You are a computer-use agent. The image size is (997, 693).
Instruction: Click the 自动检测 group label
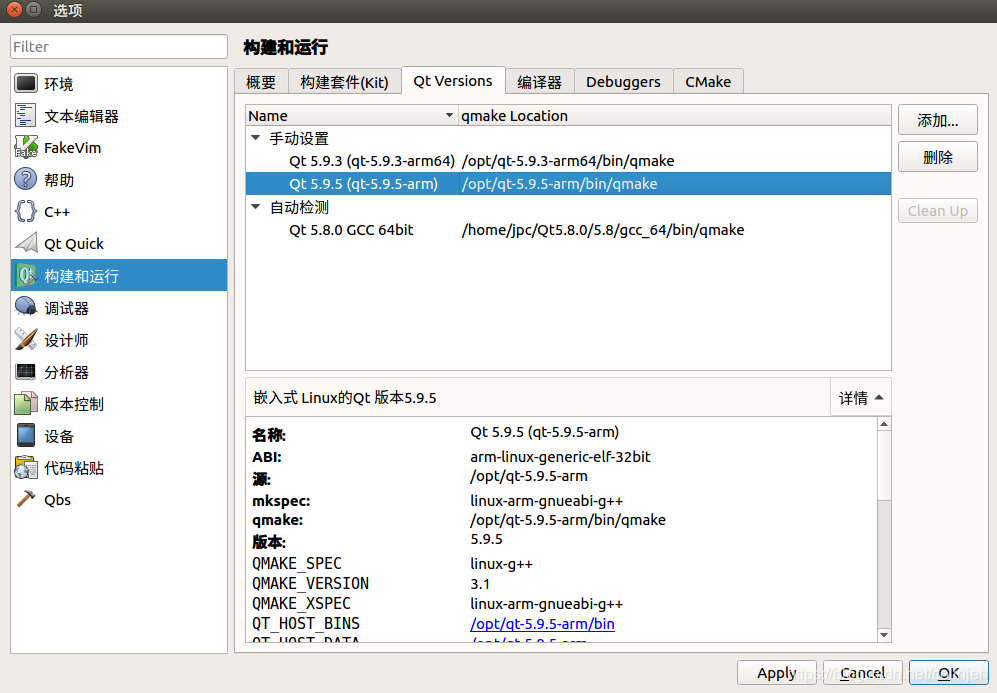[x=299, y=207]
